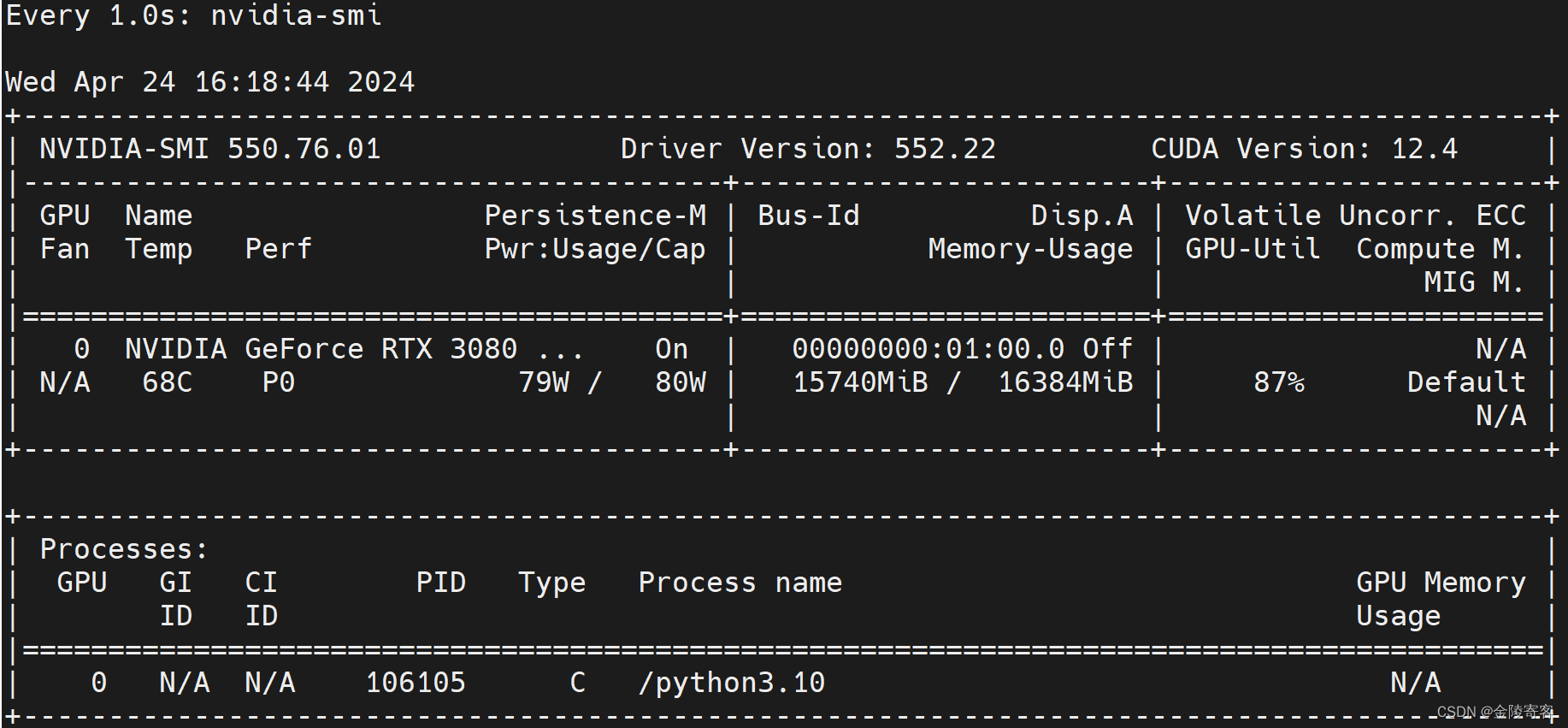The height and width of the screenshot is (728, 1568).
Task: Click the GPU utilization '87%'
Action: pyautogui.click(x=1279, y=382)
